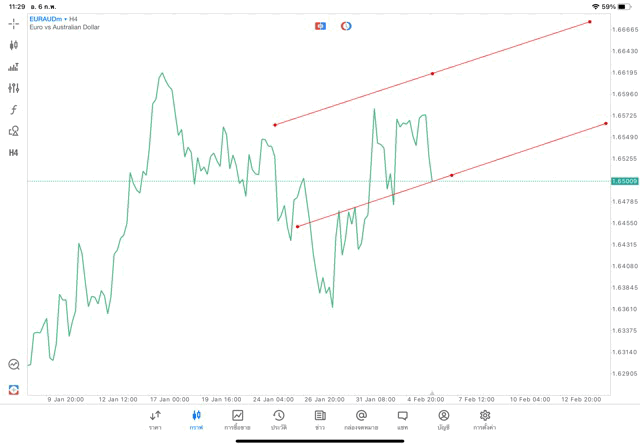Open the indicators list (f icon)
This screenshot has height=447, width=640.
(14, 110)
